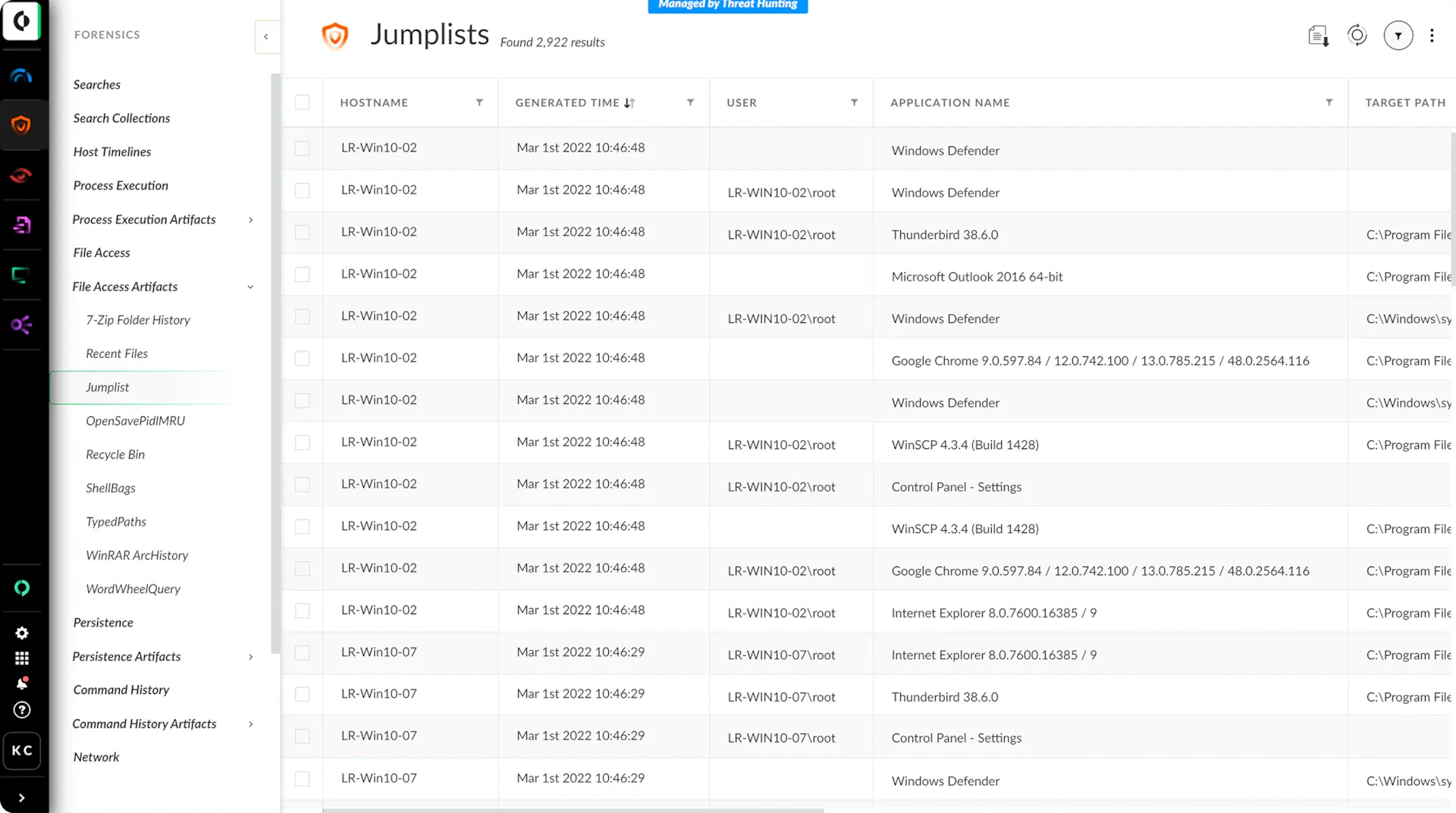Open the Application Name column filter dropdown
The image size is (1456, 813).
pos(1329,102)
